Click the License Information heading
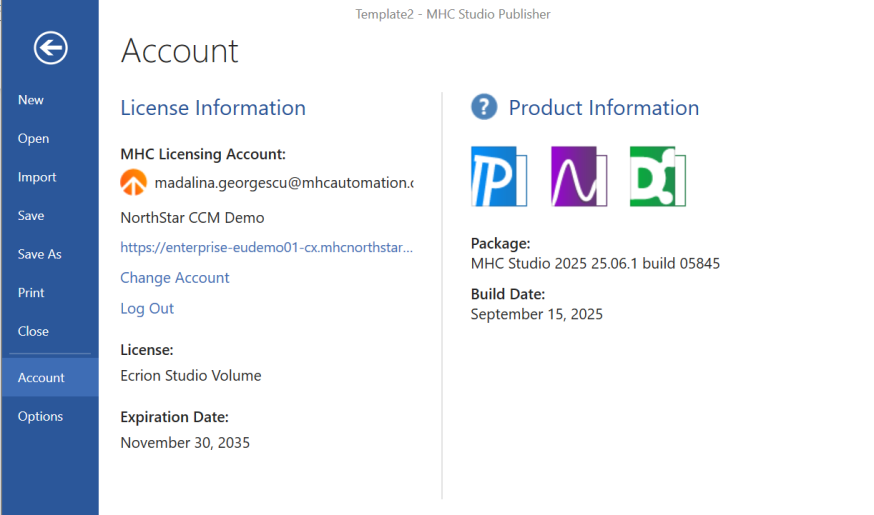 [x=213, y=108]
